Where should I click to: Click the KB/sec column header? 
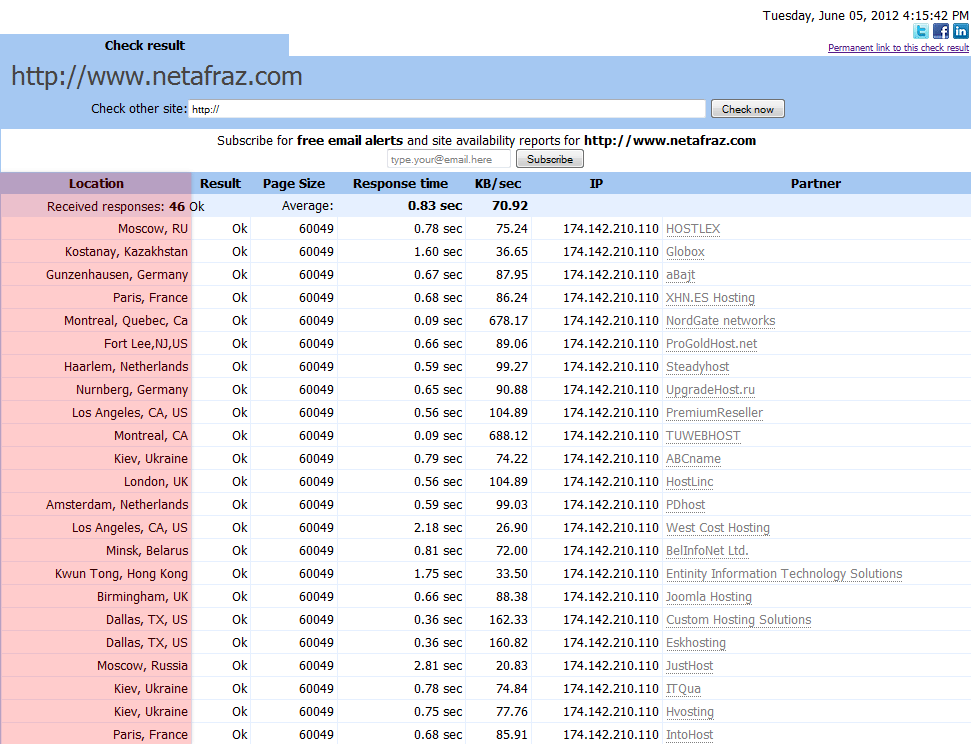498,183
